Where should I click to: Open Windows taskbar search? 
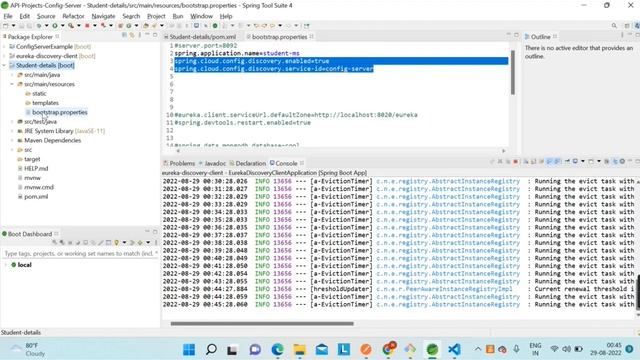pos(211,349)
